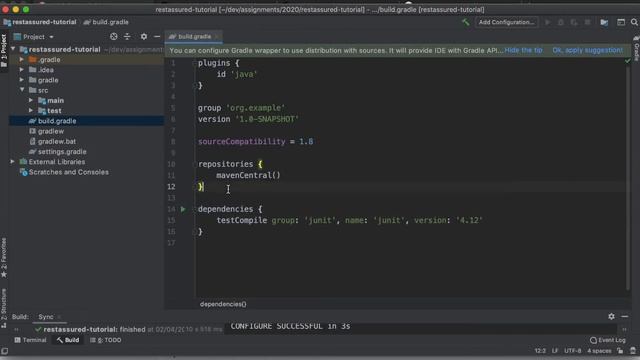Hide the Project tool window with minus icon
Viewport: 640px width, 360px height.
[157, 37]
